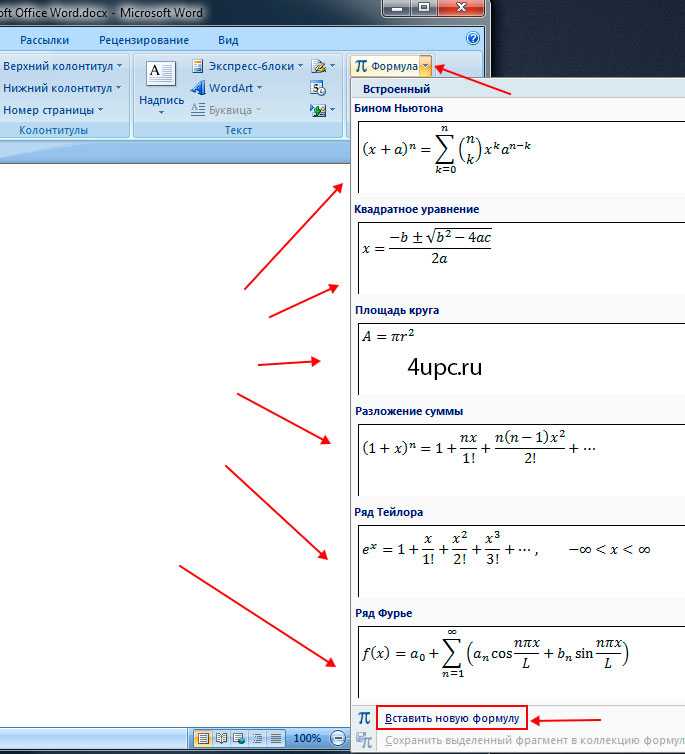The height and width of the screenshot is (754, 685).
Task: Select Print Layout view in status bar
Action: 203,738
